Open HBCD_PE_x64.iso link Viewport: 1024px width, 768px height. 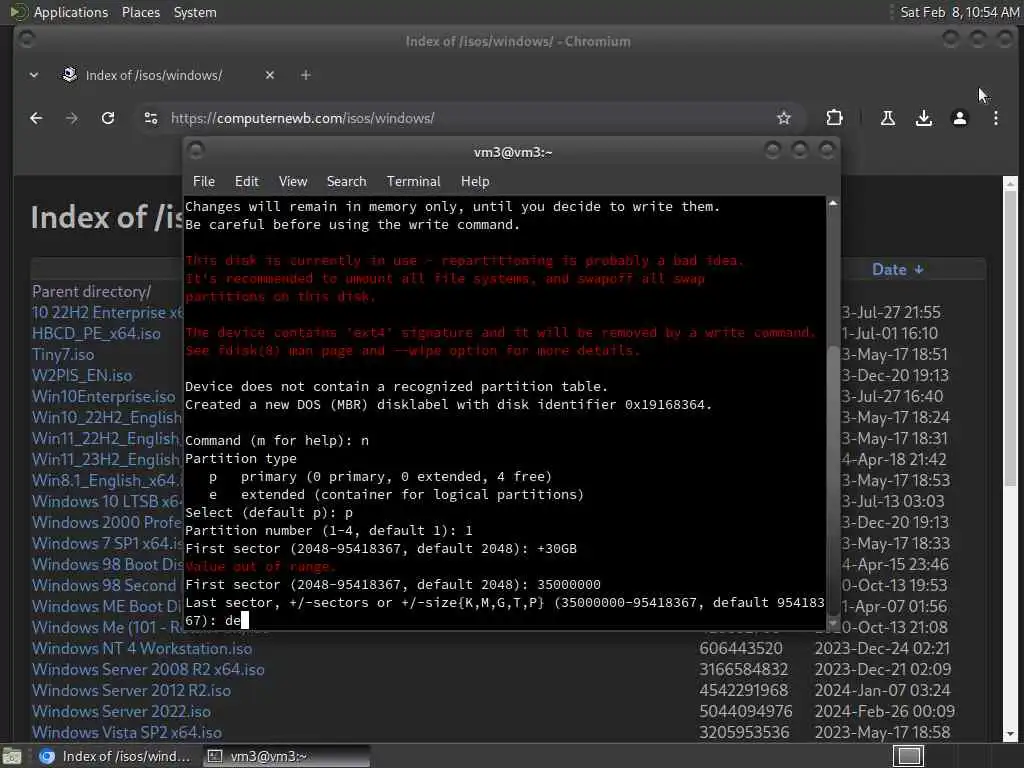pyautogui.click(x=96, y=333)
